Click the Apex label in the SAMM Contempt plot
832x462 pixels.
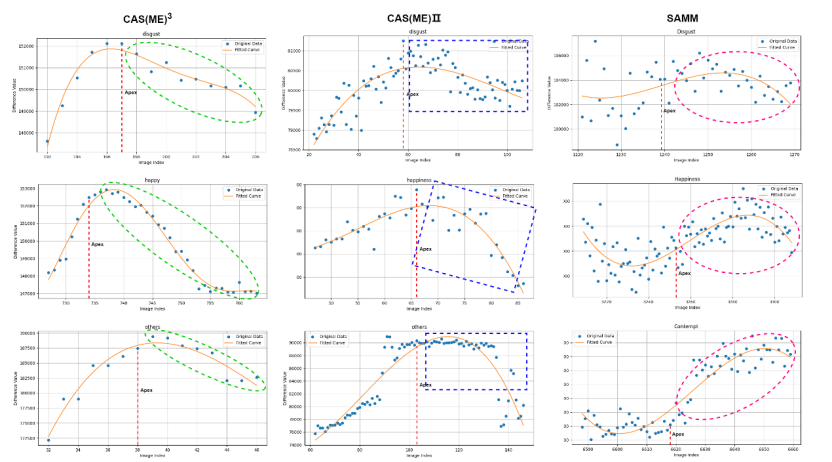pos(679,434)
